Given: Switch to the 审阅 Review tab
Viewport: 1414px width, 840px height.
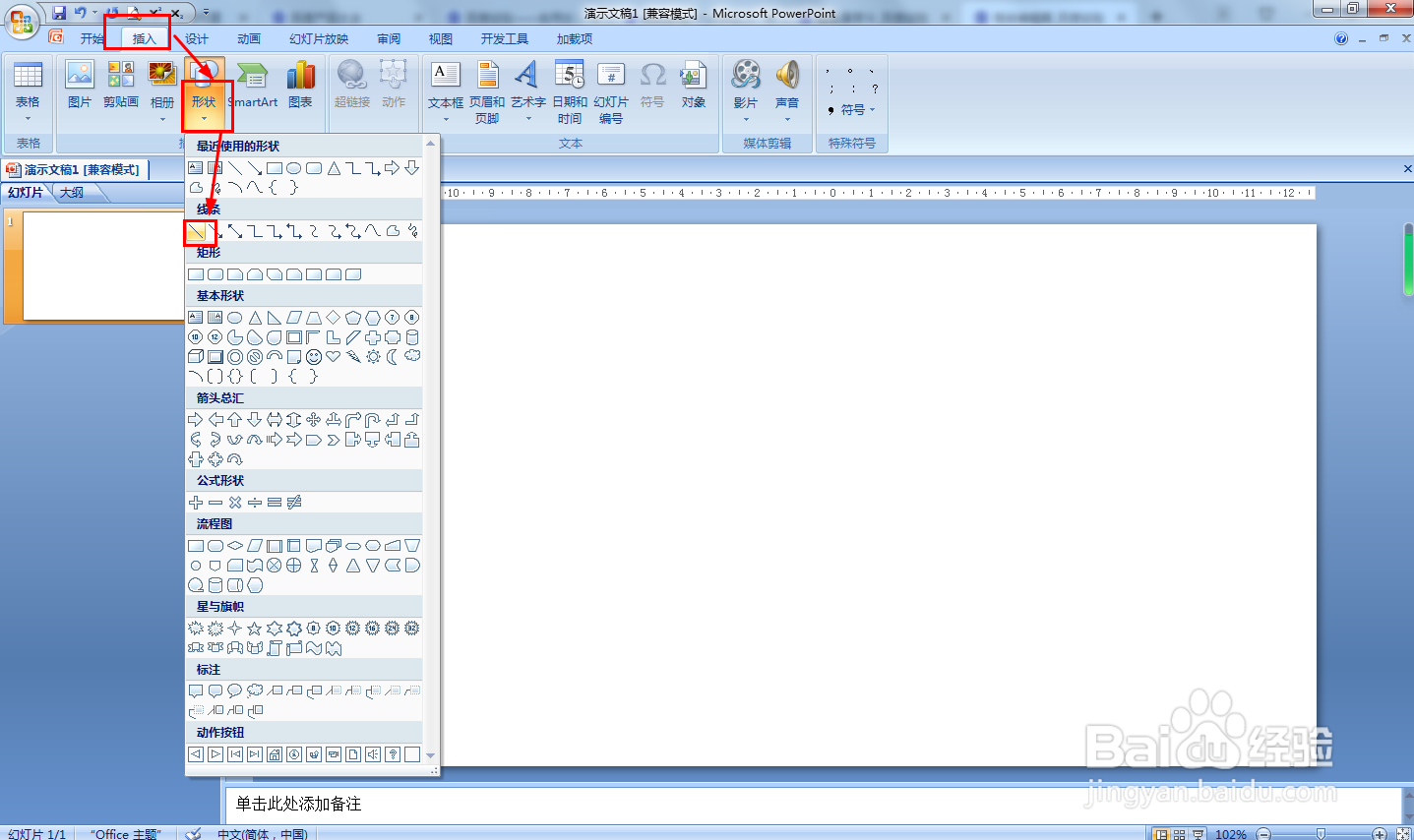Looking at the screenshot, I should point(389,39).
